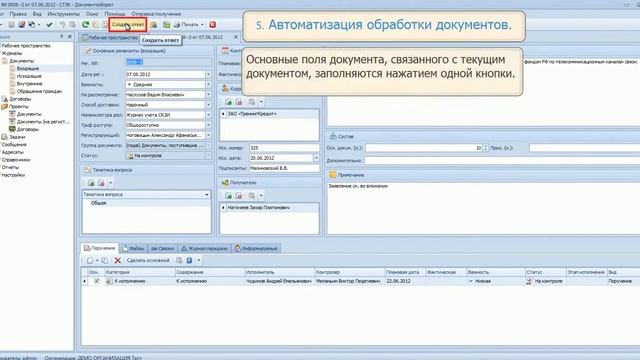Click new assignment icon in Поручения toolbar

(x=90, y=260)
